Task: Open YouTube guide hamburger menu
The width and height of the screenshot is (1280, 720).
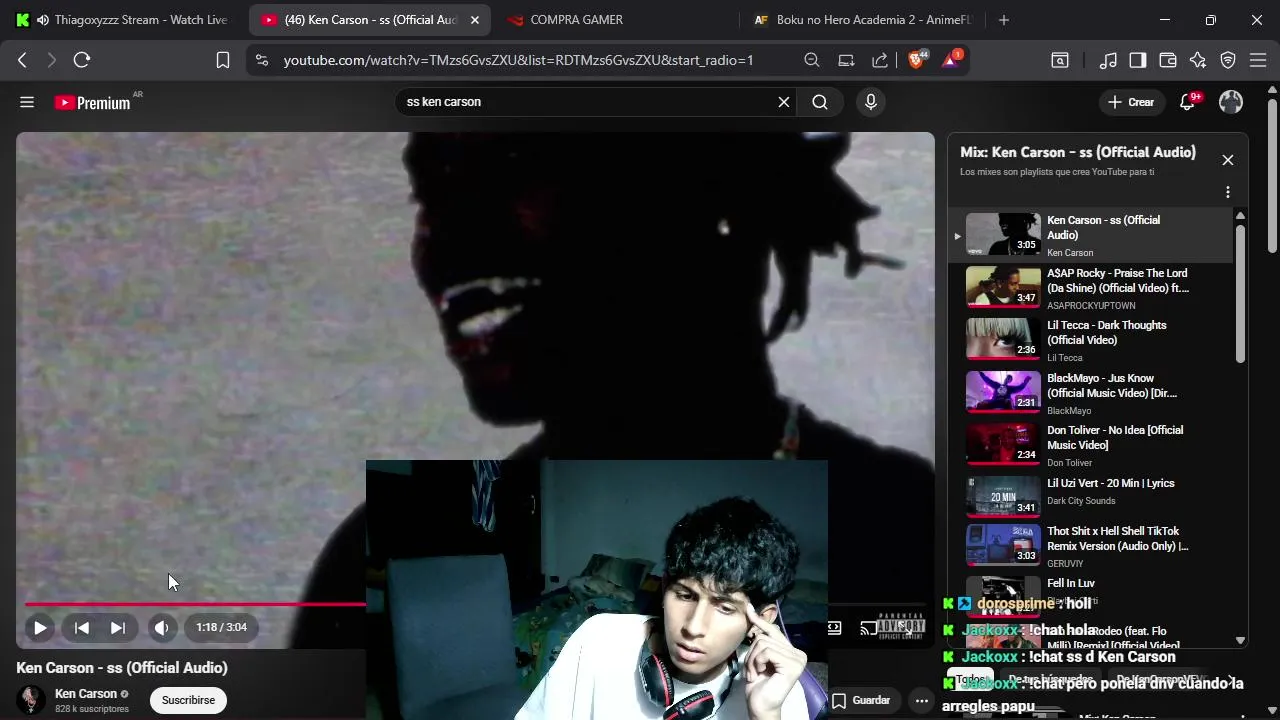Action: click(27, 102)
